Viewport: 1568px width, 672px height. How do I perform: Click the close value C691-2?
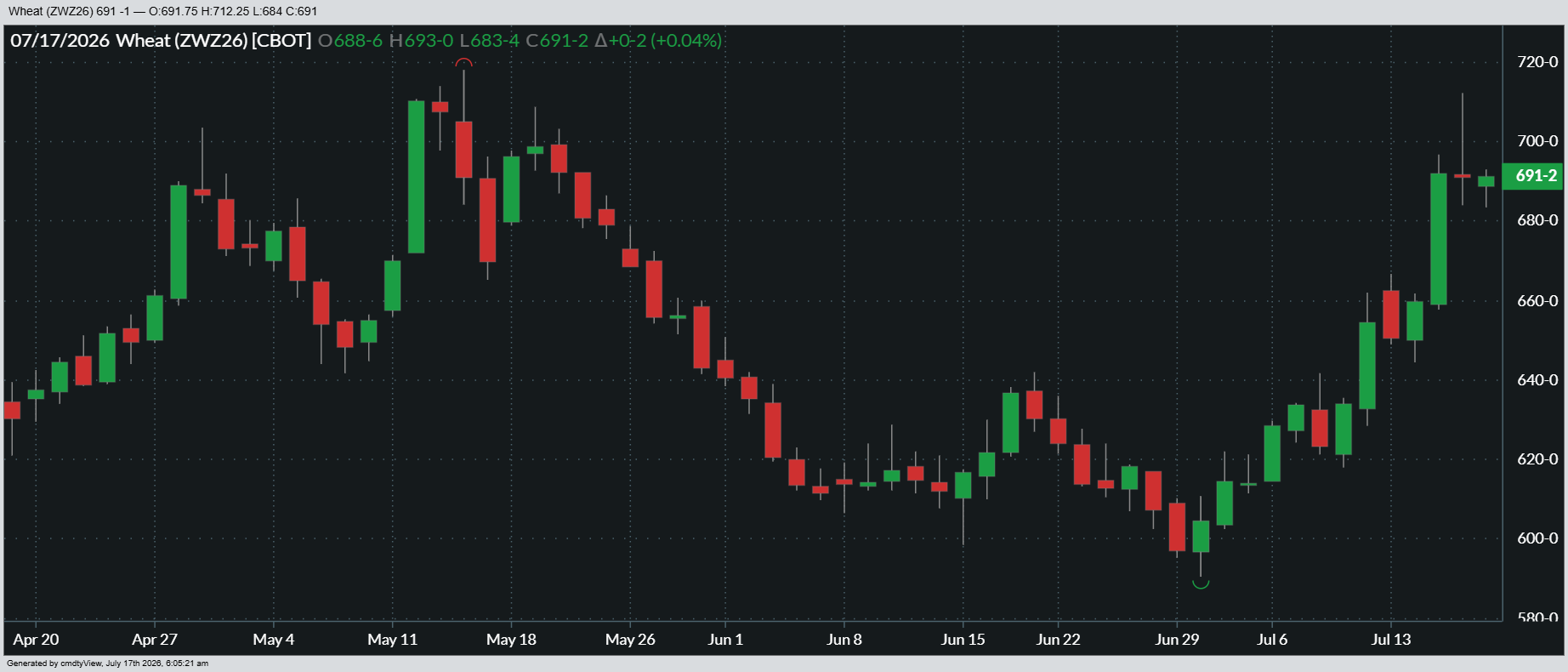click(x=557, y=41)
